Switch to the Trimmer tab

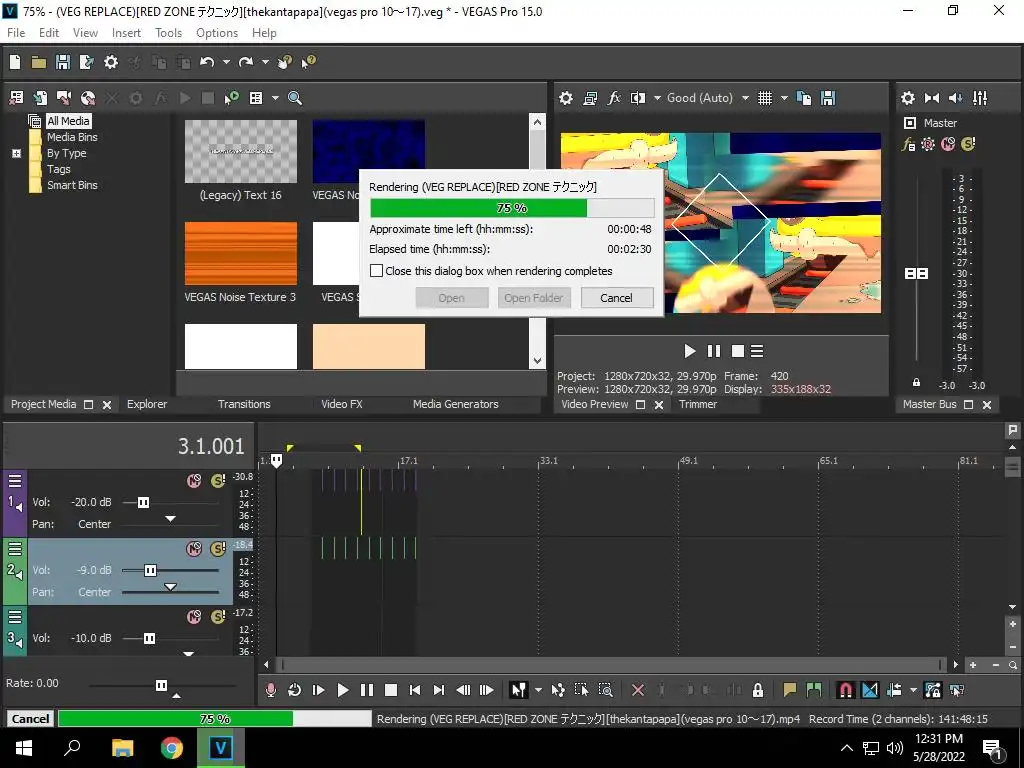(x=697, y=404)
